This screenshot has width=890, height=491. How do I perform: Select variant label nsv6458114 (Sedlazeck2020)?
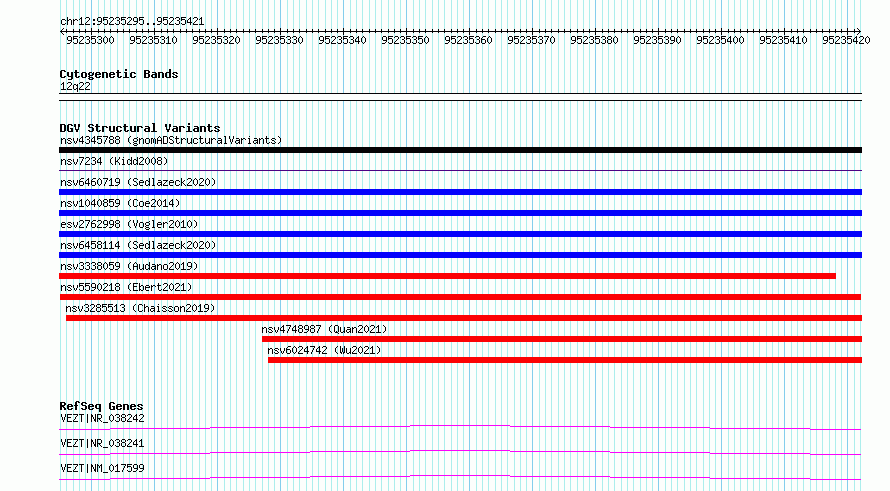pos(138,245)
